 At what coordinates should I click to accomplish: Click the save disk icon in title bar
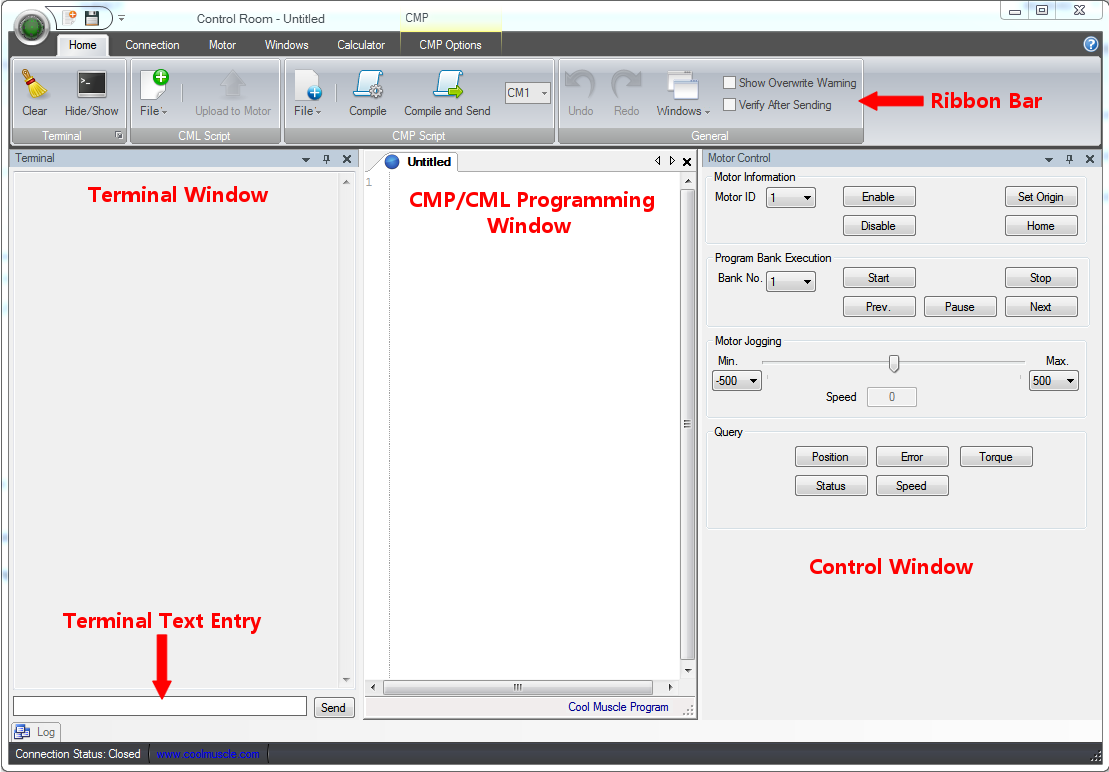coord(92,18)
